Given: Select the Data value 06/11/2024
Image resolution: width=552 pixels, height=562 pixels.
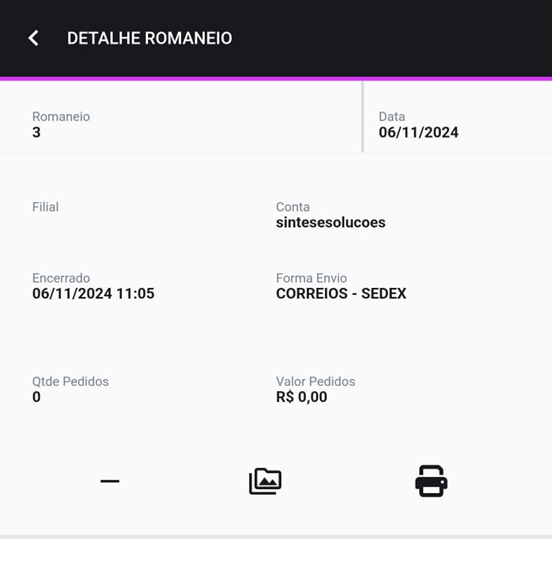Looking at the screenshot, I should [x=418, y=132].
